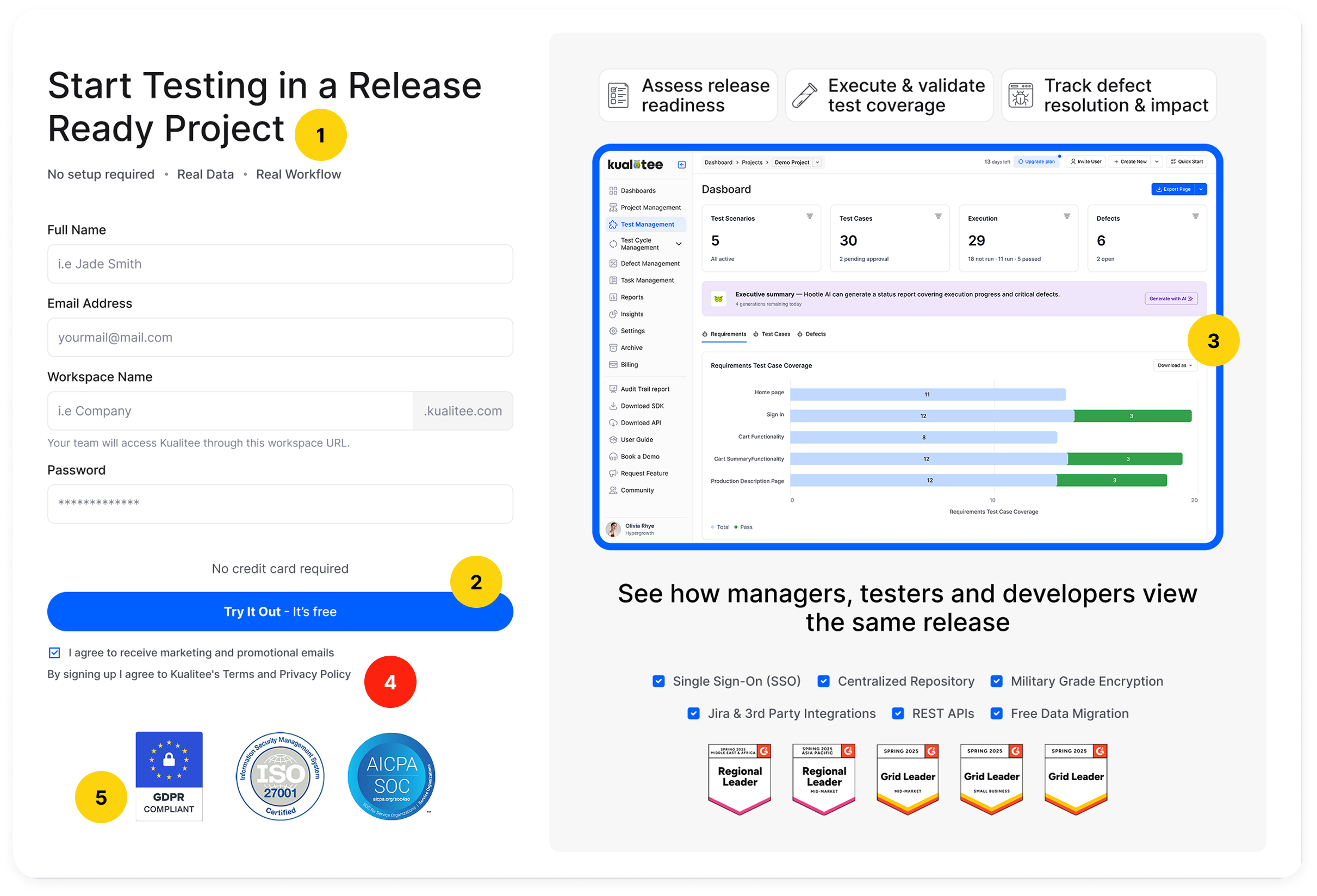The width and height of the screenshot is (1317, 896).
Task: Collapse the sidebar using the icon beside kualitee logo
Action: click(x=682, y=165)
